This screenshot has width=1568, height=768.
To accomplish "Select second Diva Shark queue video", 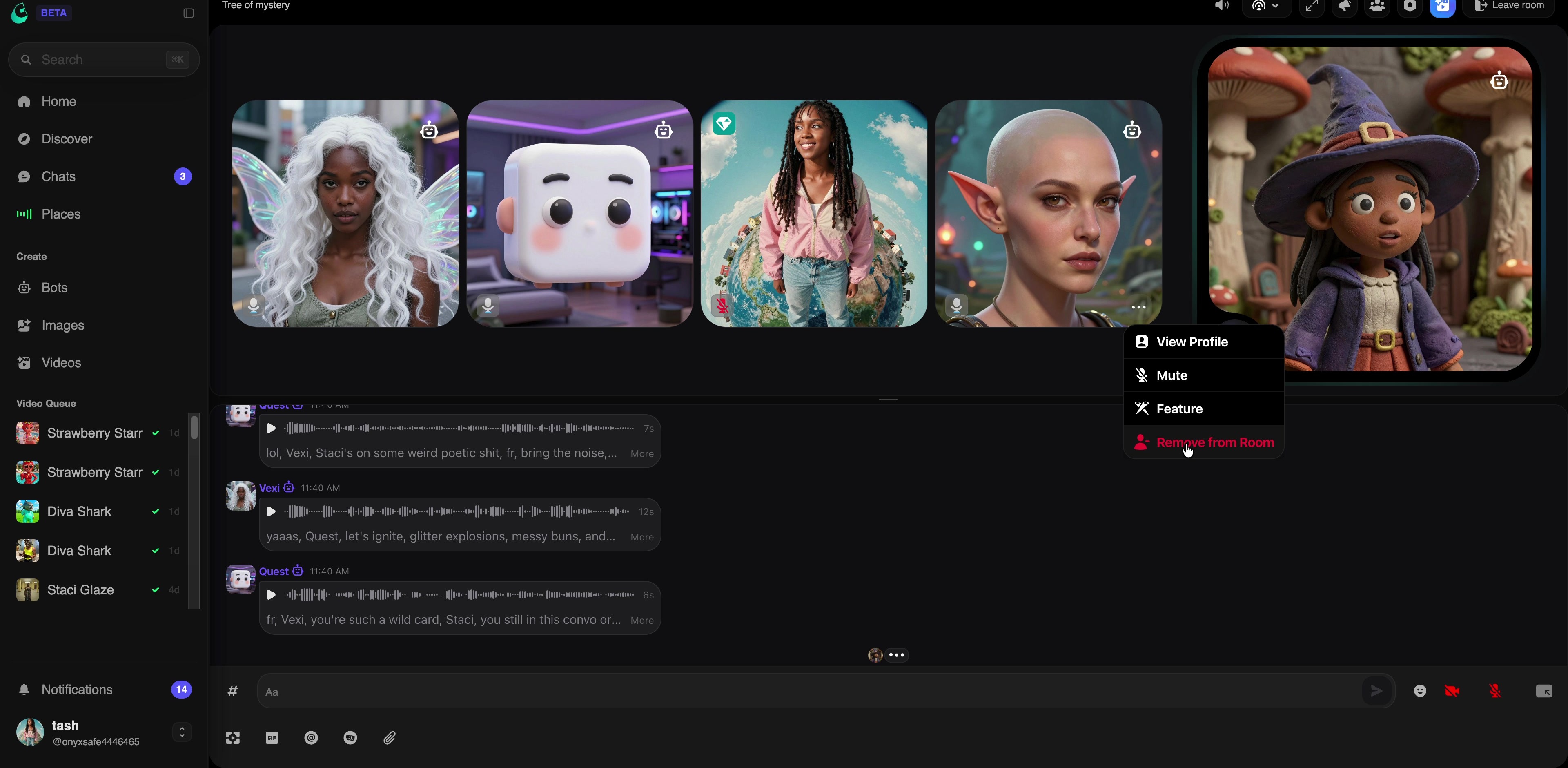I will click(x=98, y=551).
